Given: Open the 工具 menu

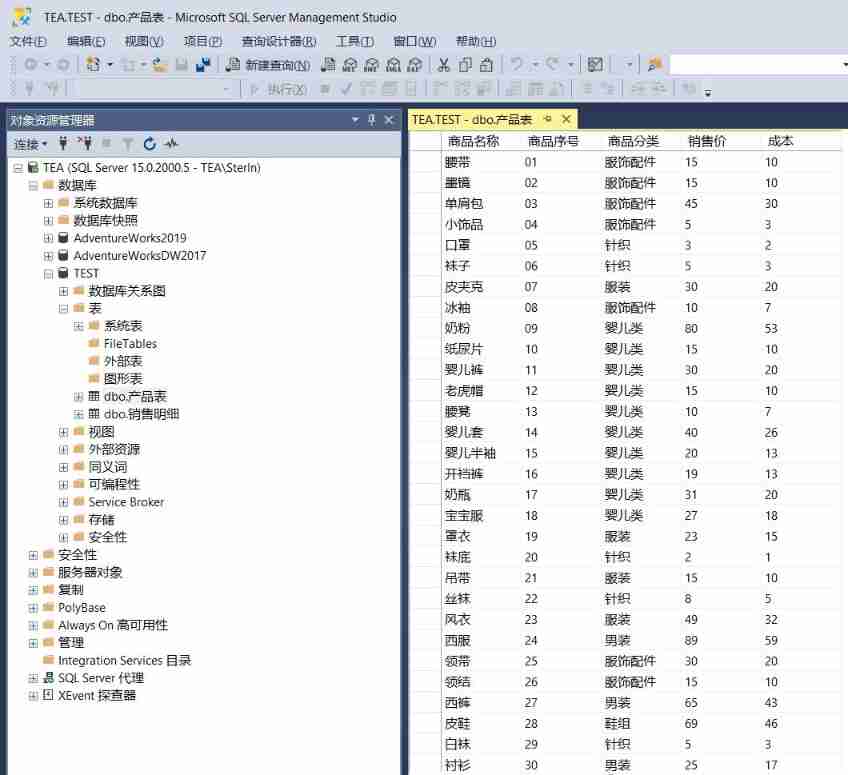Looking at the screenshot, I should [354, 41].
